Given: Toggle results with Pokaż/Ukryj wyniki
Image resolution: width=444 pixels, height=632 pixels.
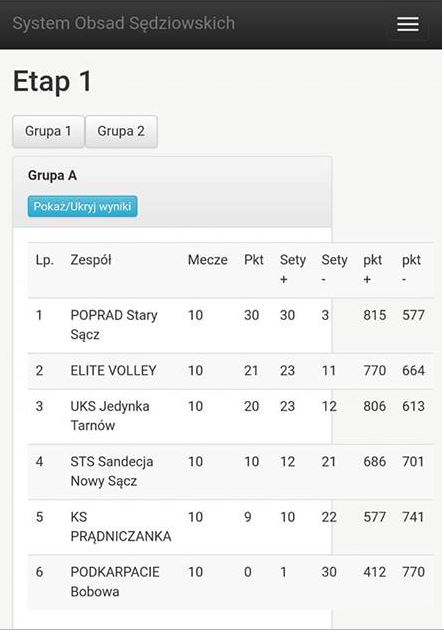Looking at the screenshot, I should coord(83,206).
